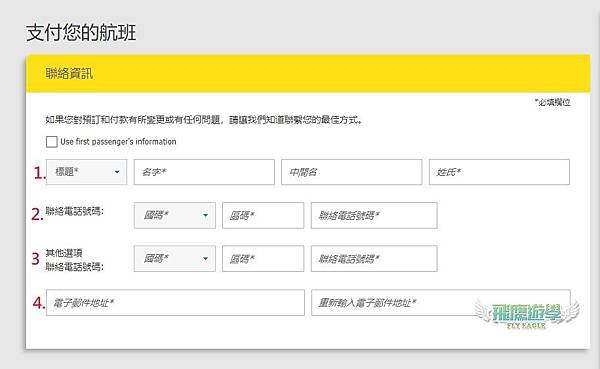The height and width of the screenshot is (369, 600).
Task: Click 區碼 field in 聯絡電話號碼 row
Action: coord(263,216)
